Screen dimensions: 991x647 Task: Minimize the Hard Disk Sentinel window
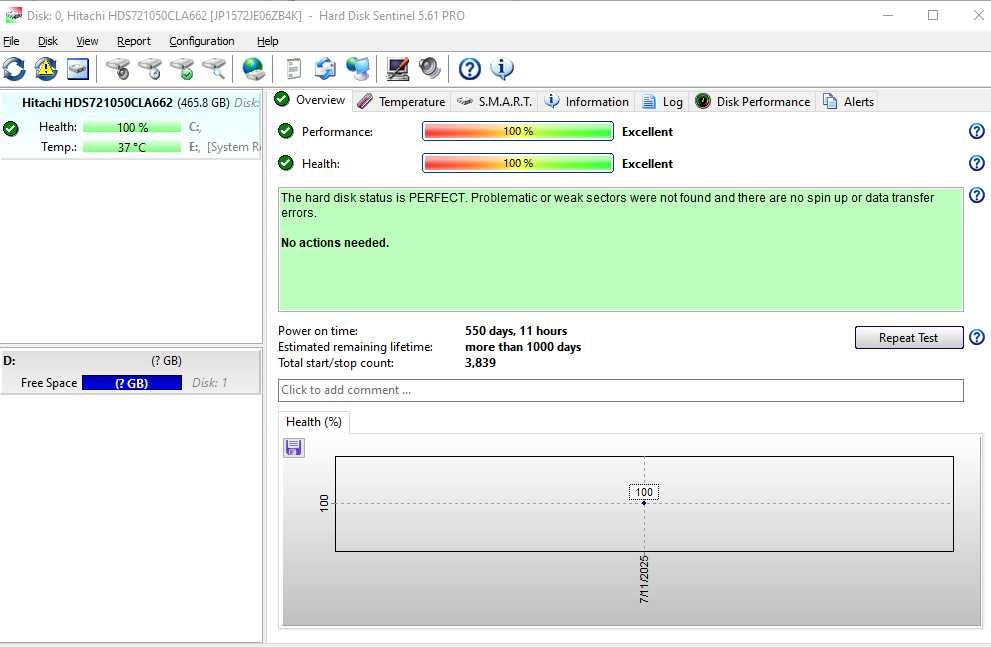tap(888, 15)
